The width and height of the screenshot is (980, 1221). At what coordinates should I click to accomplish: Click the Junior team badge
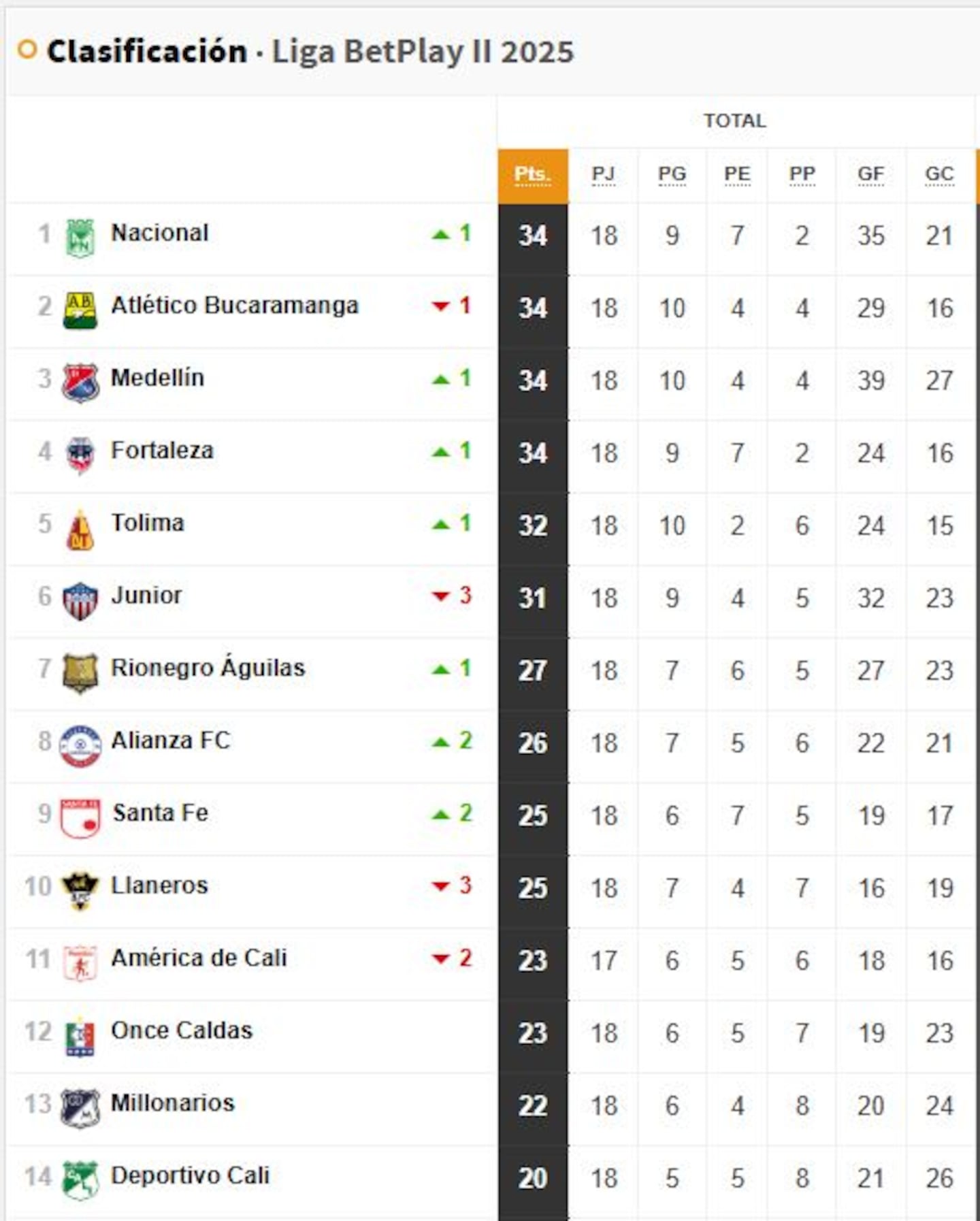click(82, 596)
